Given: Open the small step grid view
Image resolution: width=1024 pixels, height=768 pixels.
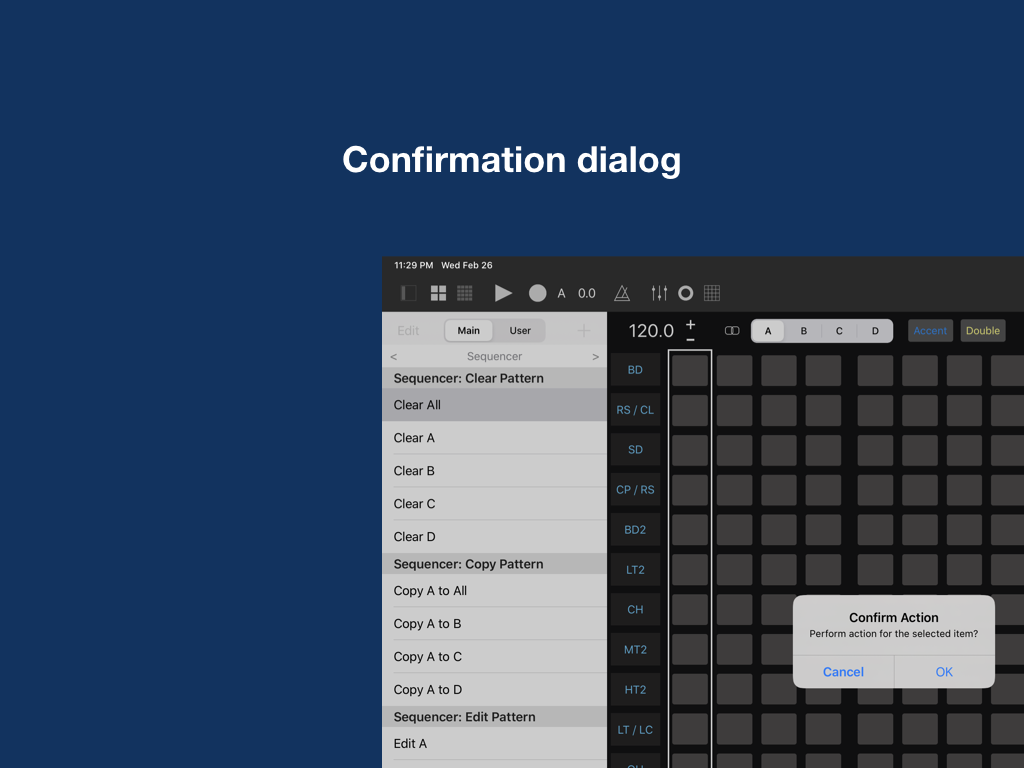Looking at the screenshot, I should pos(465,293).
